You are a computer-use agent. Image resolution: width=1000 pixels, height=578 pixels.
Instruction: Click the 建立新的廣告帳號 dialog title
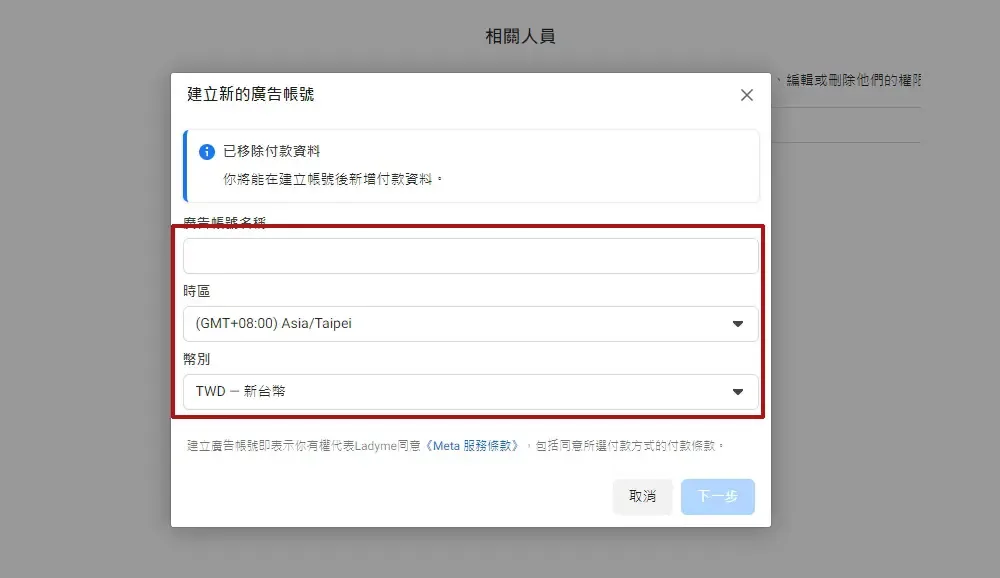coord(251,94)
